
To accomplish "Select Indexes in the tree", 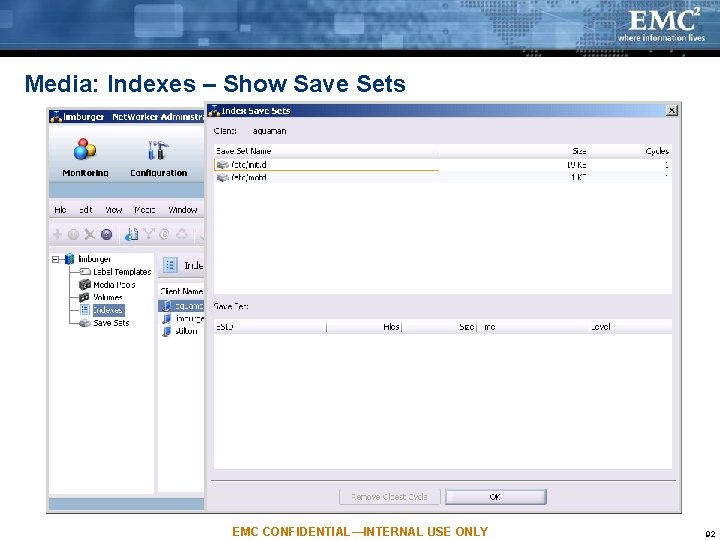I will point(108,310).
